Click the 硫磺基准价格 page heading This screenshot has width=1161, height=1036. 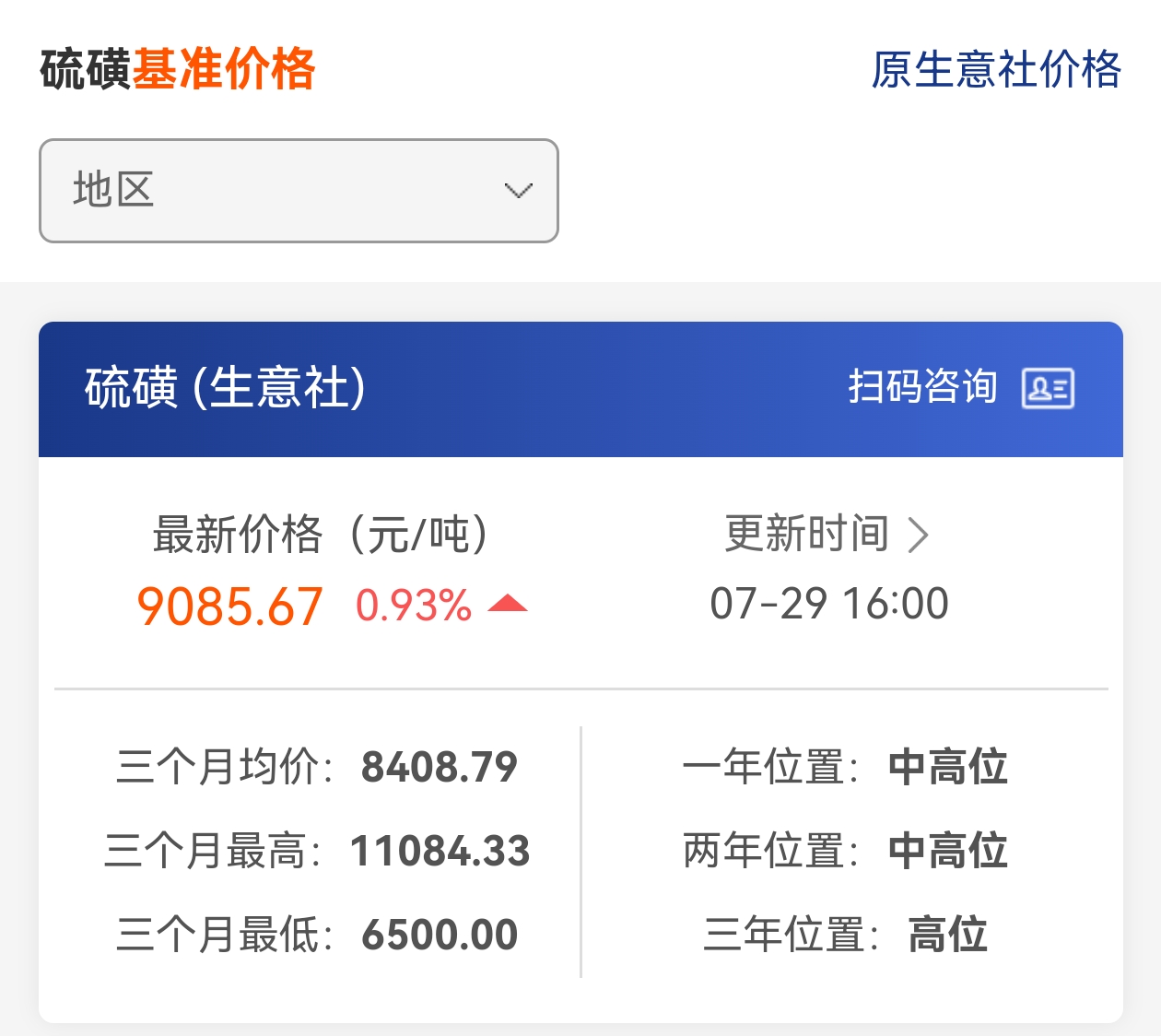coord(178,69)
